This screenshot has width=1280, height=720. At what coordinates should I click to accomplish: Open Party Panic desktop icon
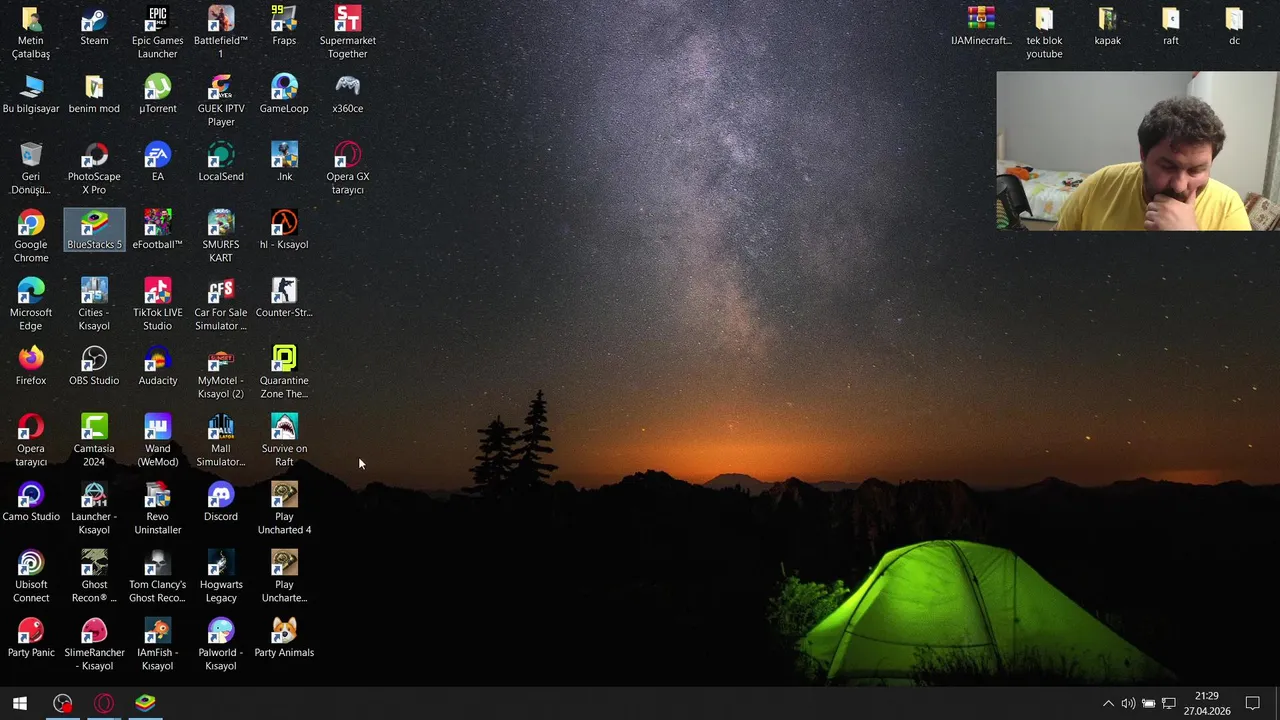tap(31, 638)
